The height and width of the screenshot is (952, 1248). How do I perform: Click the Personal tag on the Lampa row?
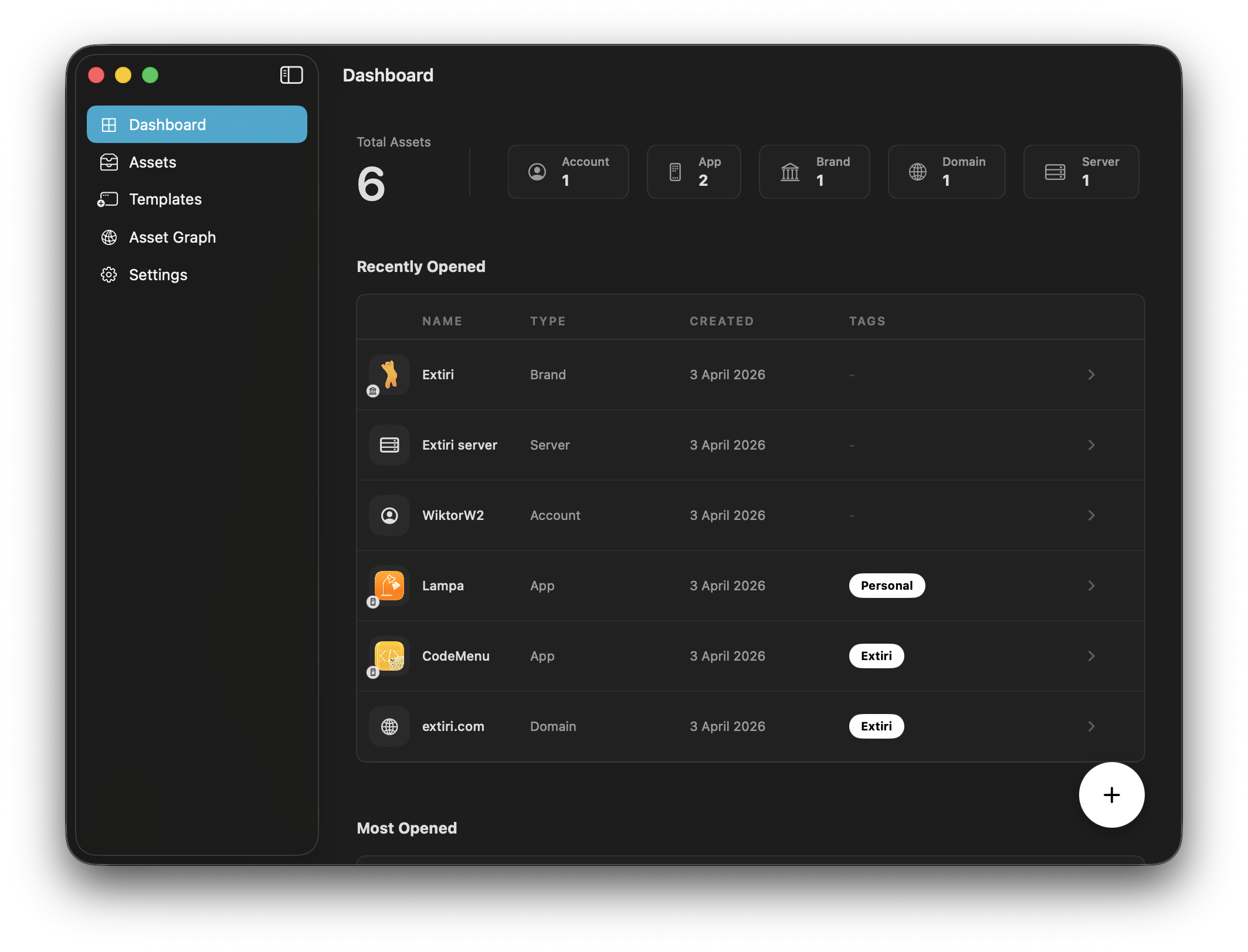click(887, 585)
